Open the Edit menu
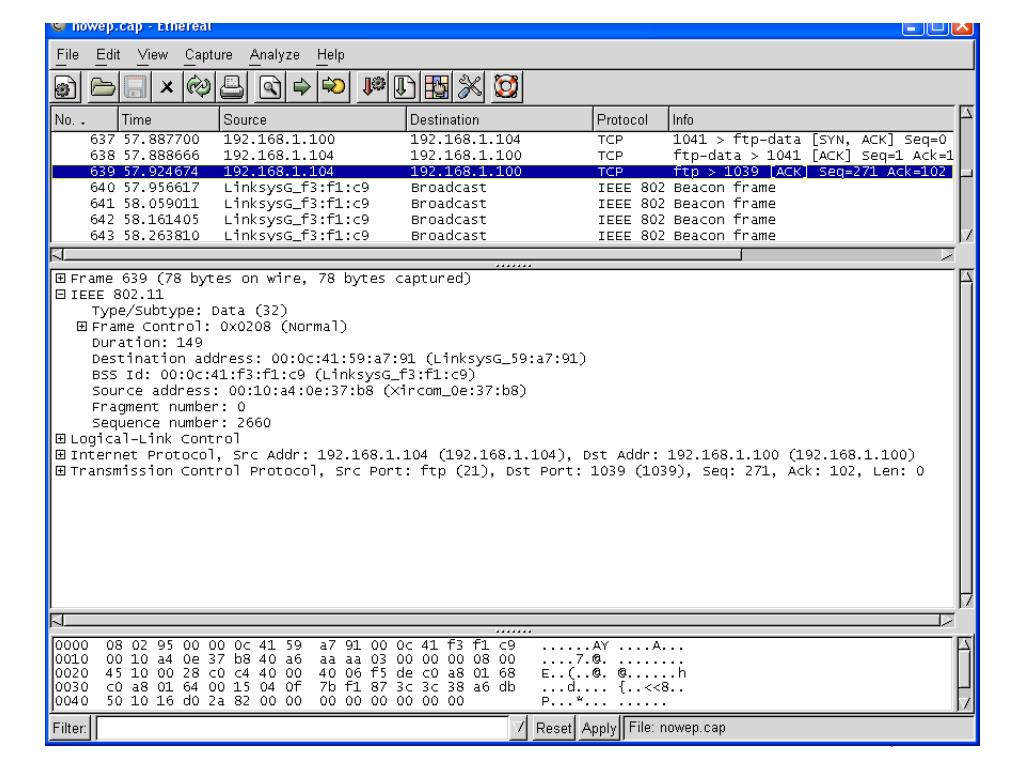Image resolution: width=1024 pixels, height=768 pixels. 108,55
